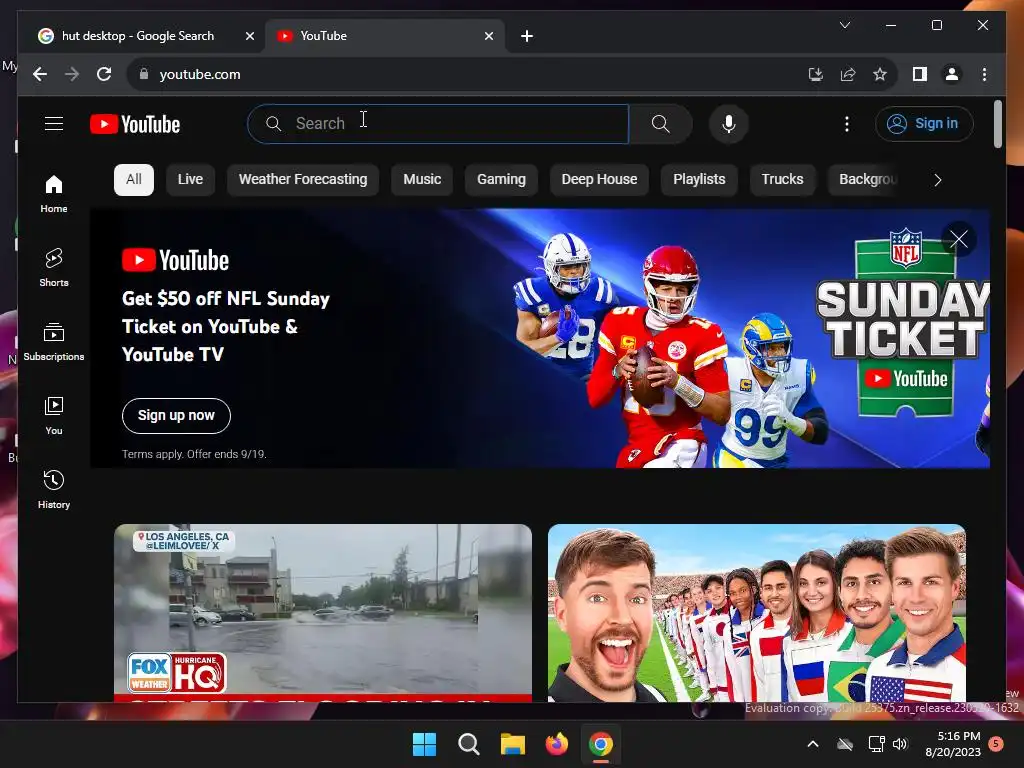Filter by Weather Forecasting chip
The height and width of the screenshot is (768, 1024).
tap(303, 180)
